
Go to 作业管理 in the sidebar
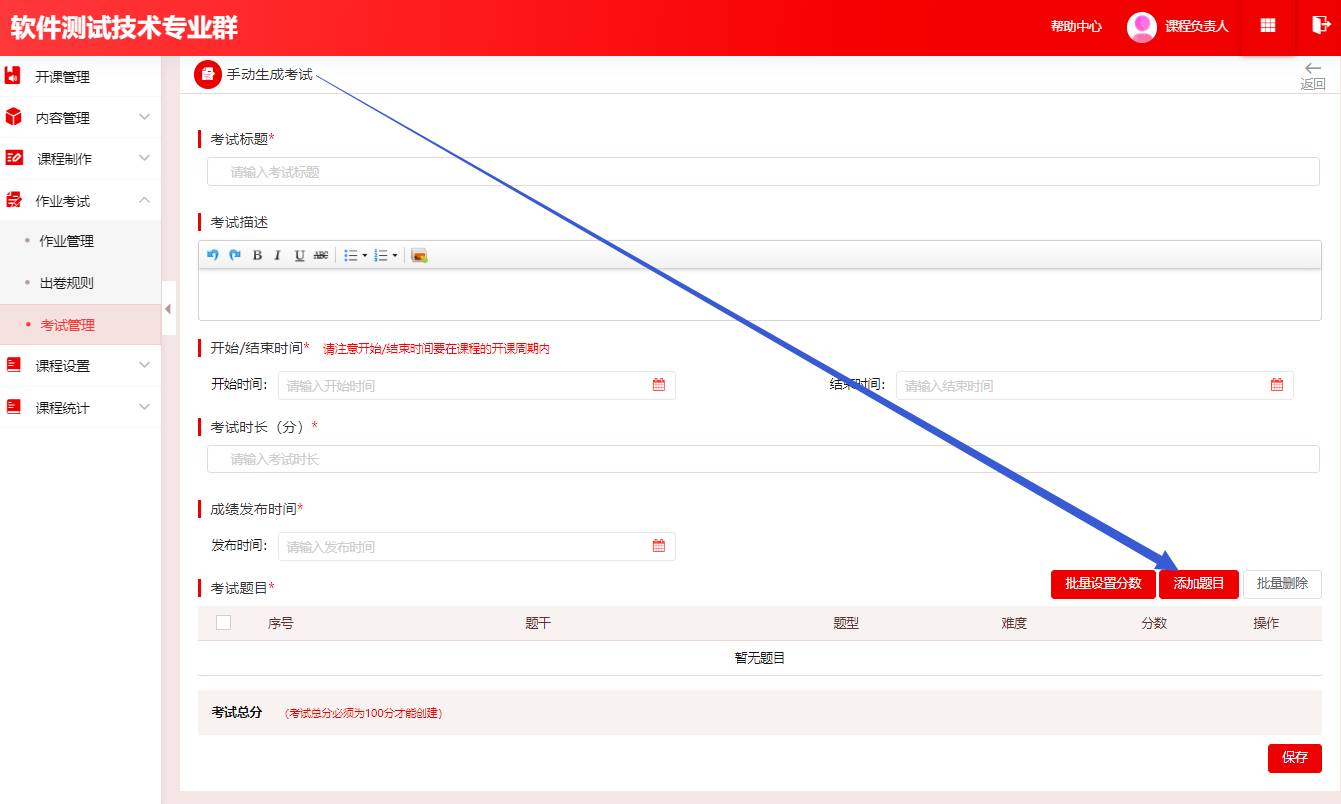point(67,241)
